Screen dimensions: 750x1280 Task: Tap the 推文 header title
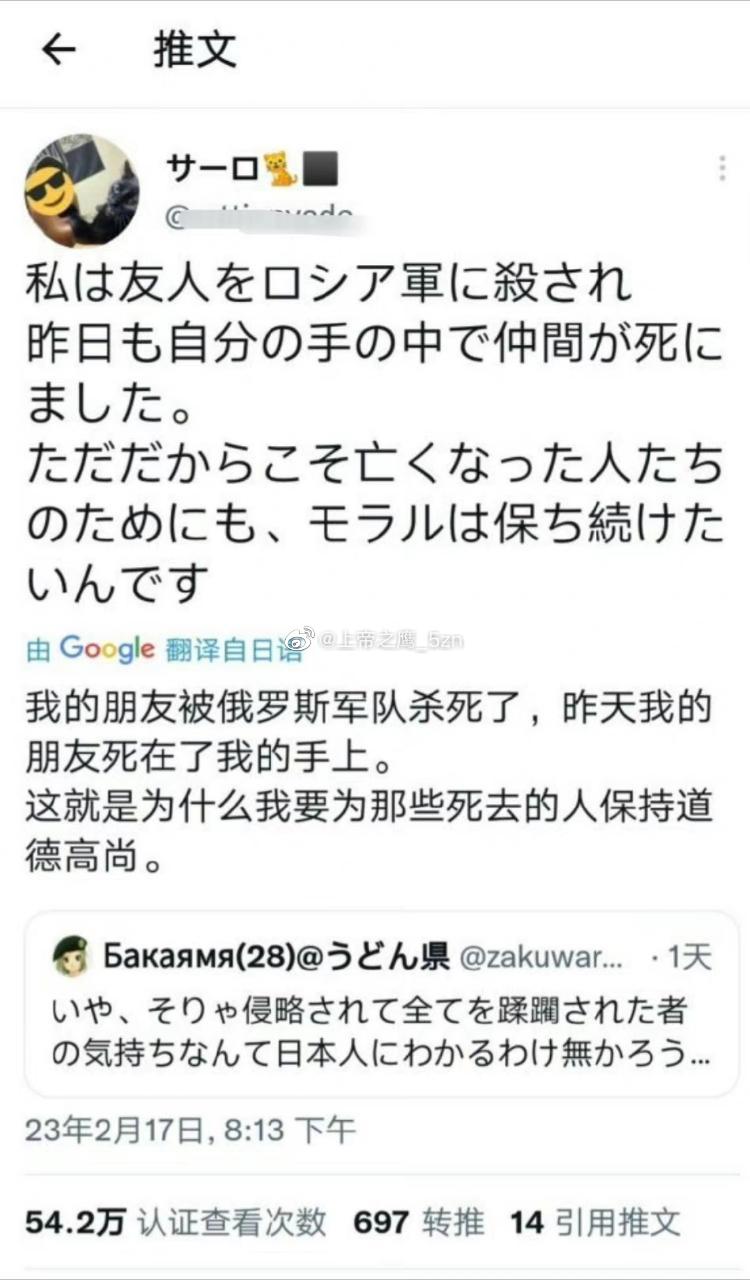pos(195,50)
